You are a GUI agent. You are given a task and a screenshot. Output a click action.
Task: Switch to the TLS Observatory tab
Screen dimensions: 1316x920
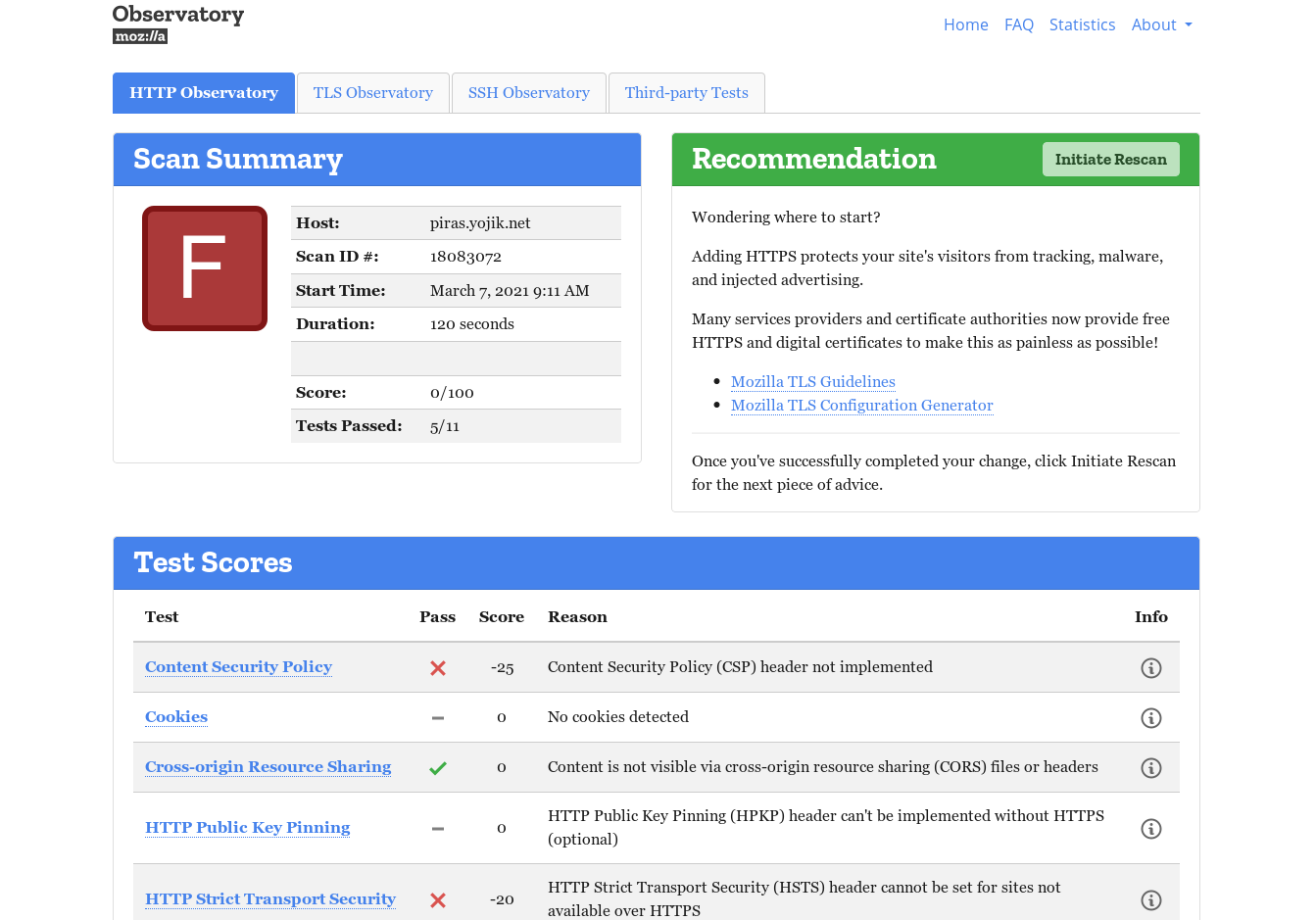click(x=372, y=93)
